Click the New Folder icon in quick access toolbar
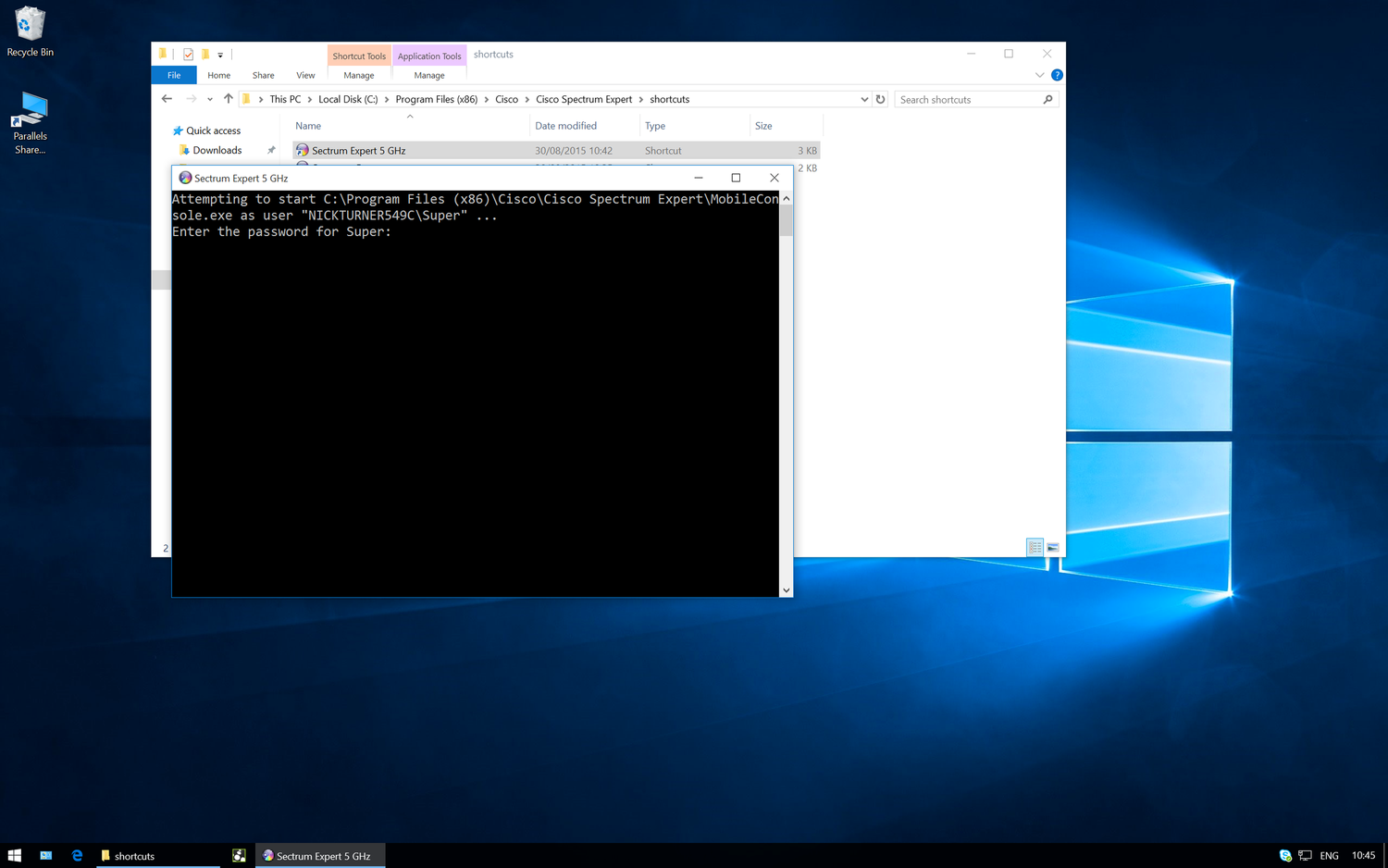The image size is (1388, 868). click(205, 55)
